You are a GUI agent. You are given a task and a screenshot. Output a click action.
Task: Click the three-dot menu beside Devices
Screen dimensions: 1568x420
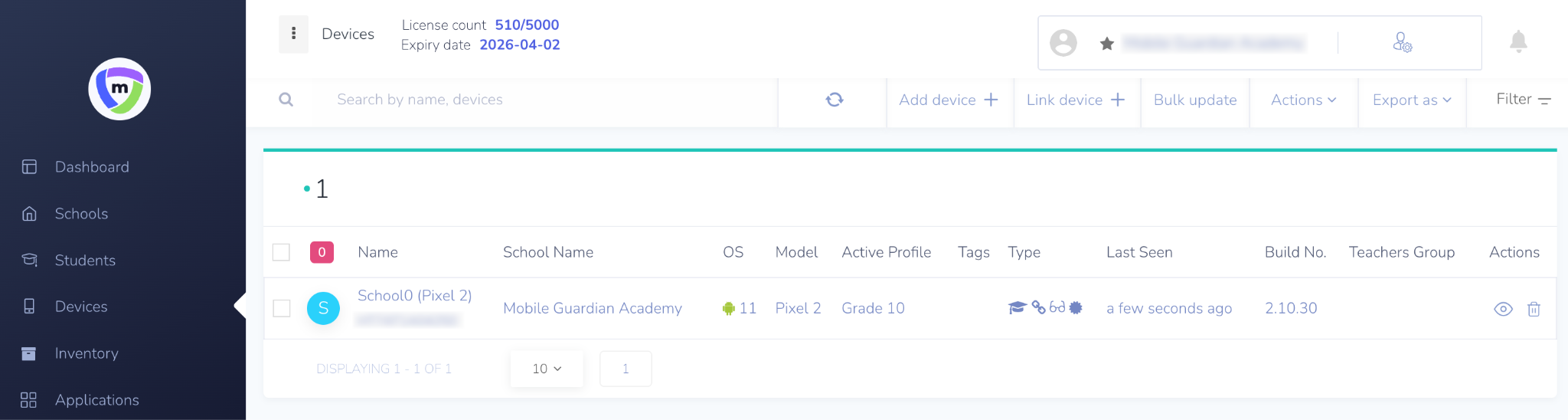[293, 34]
